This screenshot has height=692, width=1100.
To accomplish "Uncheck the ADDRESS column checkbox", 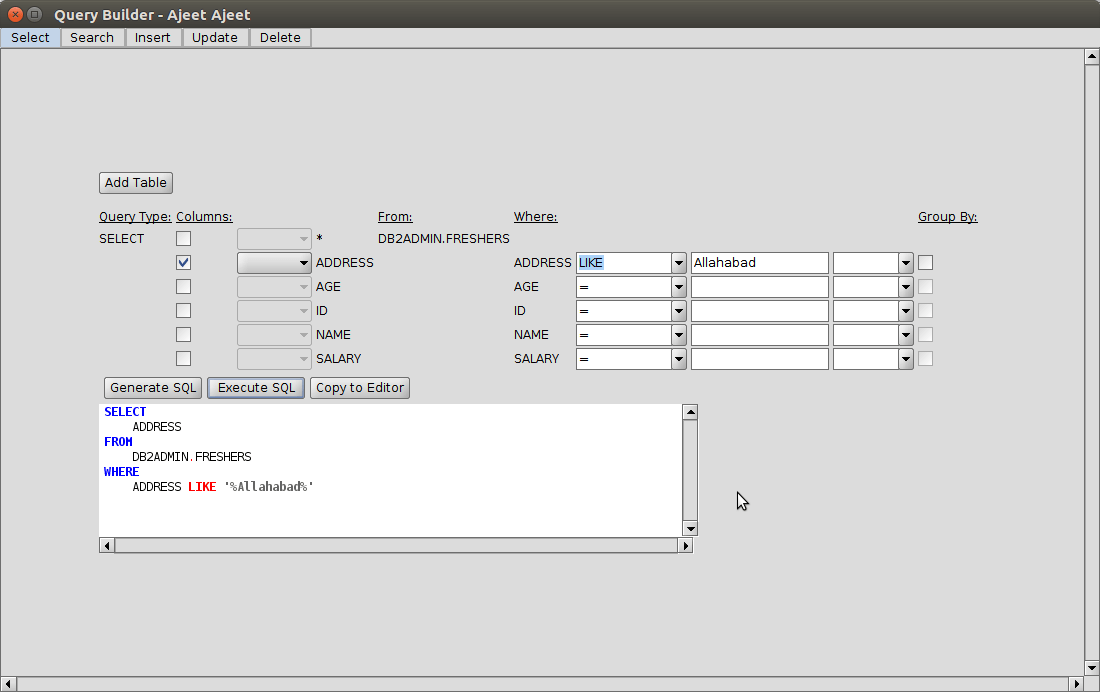I will (x=183, y=262).
